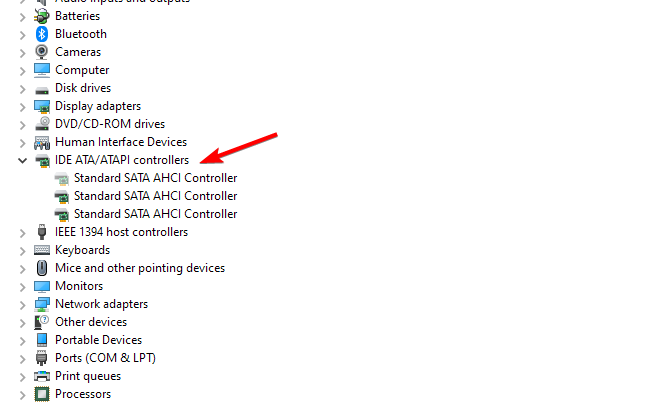Click the Cameras webcam icon

[x=42, y=52]
